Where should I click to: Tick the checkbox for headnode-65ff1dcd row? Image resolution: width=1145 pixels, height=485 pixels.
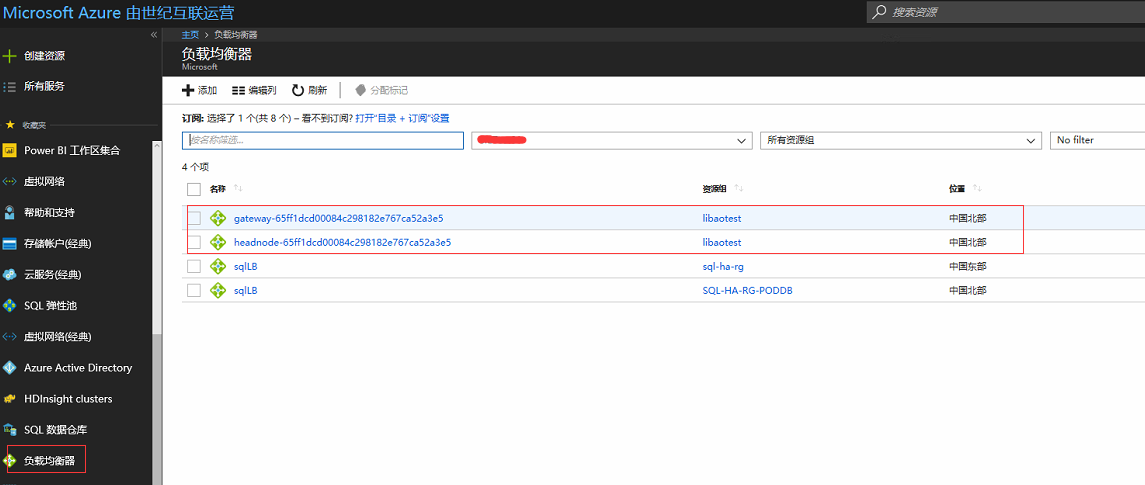(194, 242)
